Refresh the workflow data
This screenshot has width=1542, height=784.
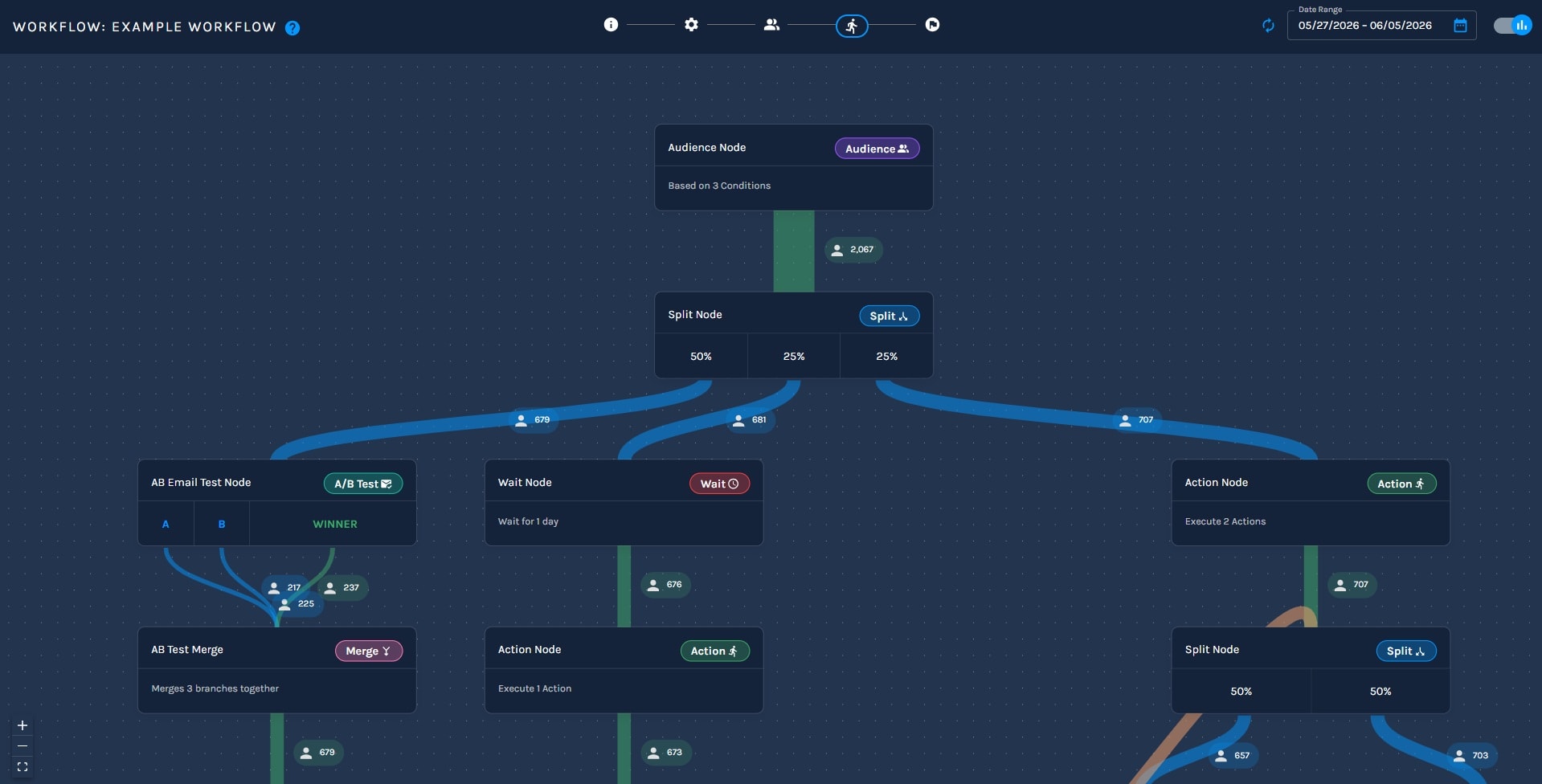1268,26
